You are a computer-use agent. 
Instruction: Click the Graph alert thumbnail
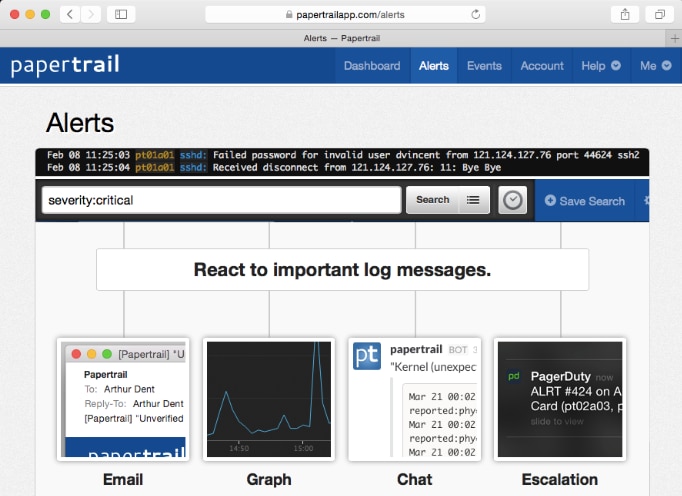pyautogui.click(x=269, y=399)
